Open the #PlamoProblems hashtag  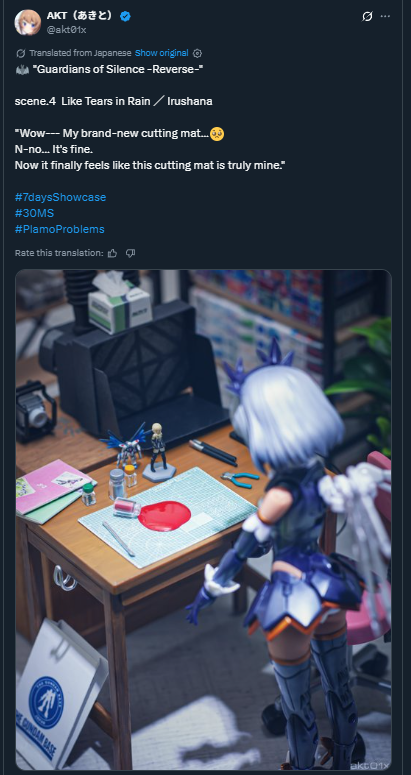pyautogui.click(x=60, y=229)
